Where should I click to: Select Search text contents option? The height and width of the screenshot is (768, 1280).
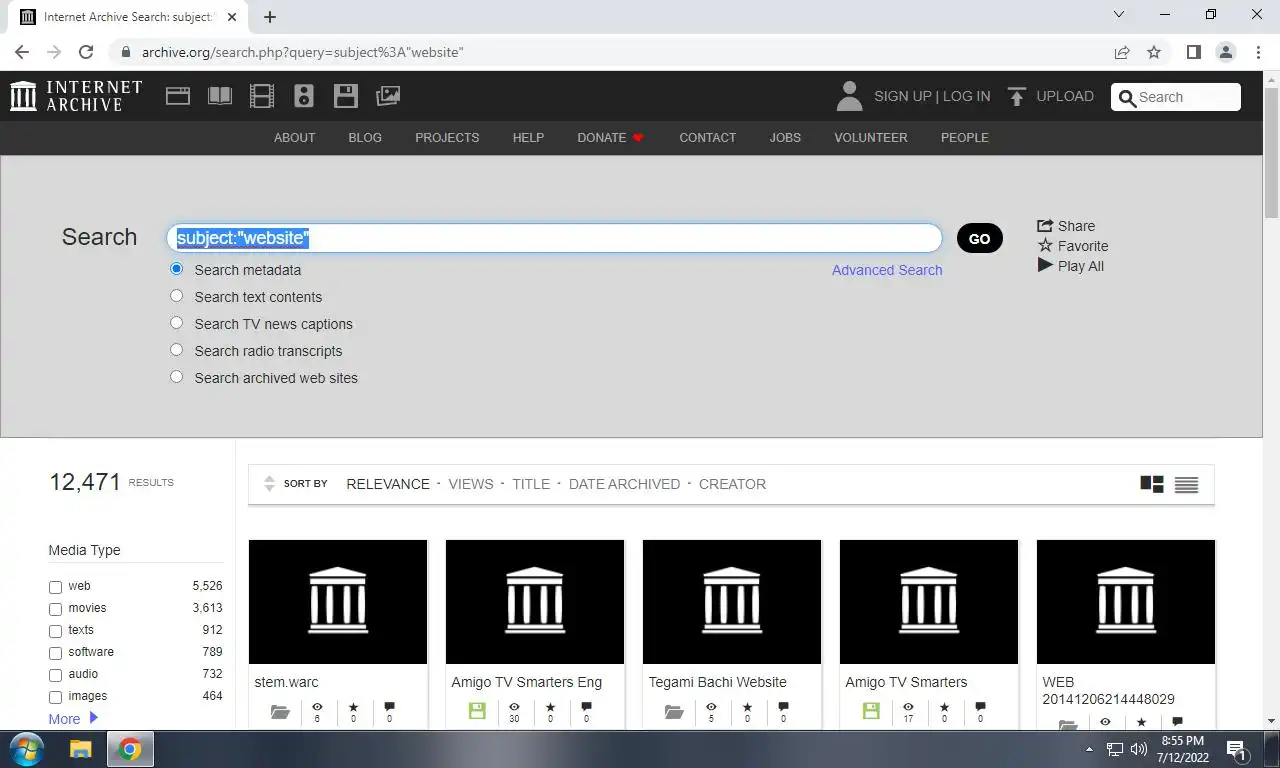click(177, 296)
